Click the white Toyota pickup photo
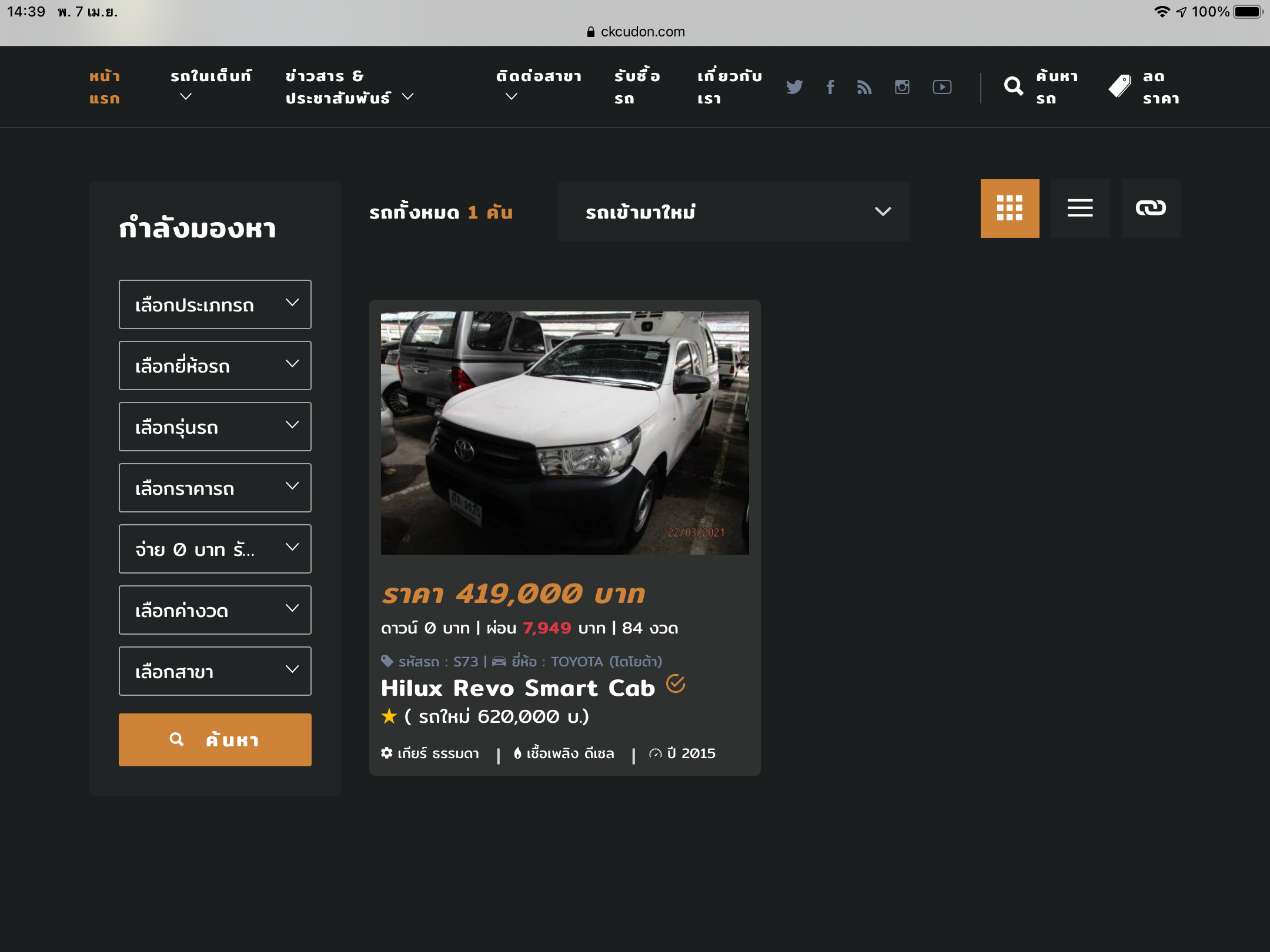The image size is (1270, 952). point(564,433)
